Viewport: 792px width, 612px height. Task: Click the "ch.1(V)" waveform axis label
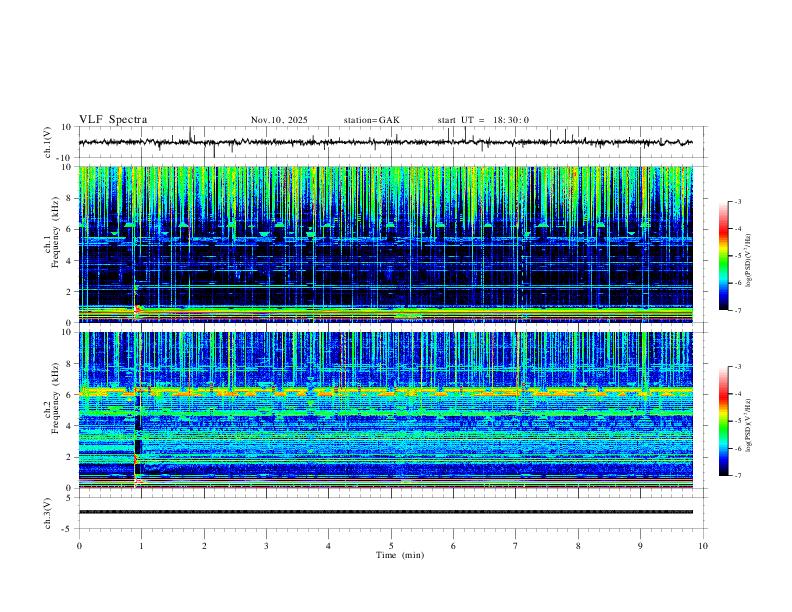pyautogui.click(x=48, y=142)
